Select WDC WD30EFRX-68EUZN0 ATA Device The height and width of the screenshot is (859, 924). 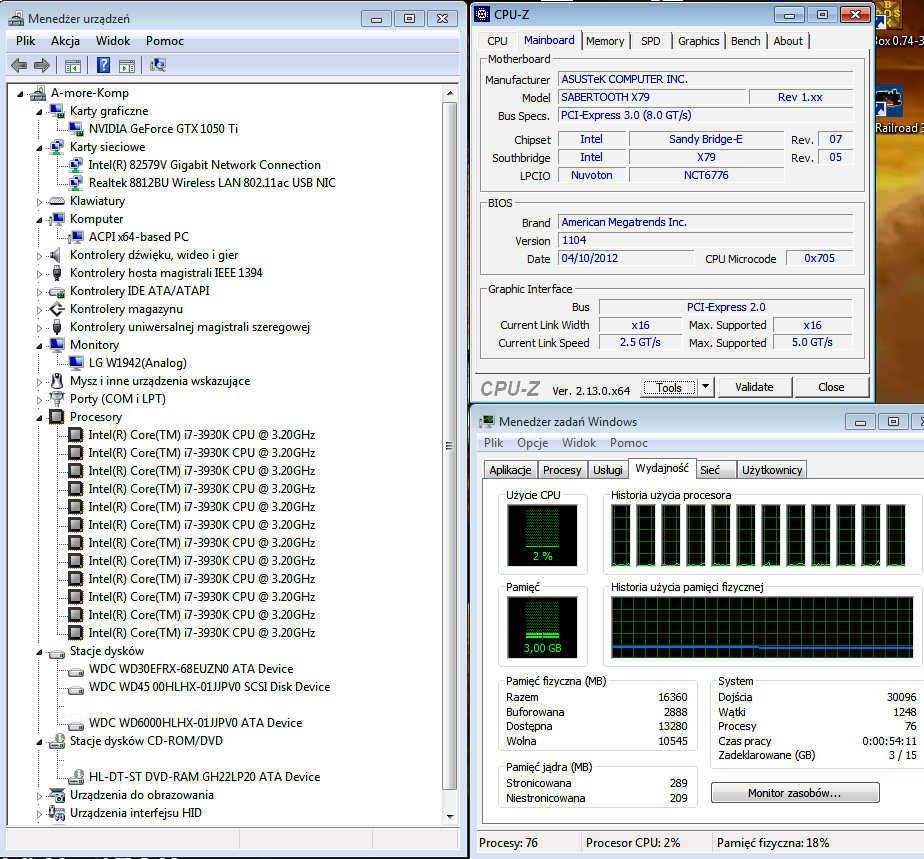click(191, 669)
